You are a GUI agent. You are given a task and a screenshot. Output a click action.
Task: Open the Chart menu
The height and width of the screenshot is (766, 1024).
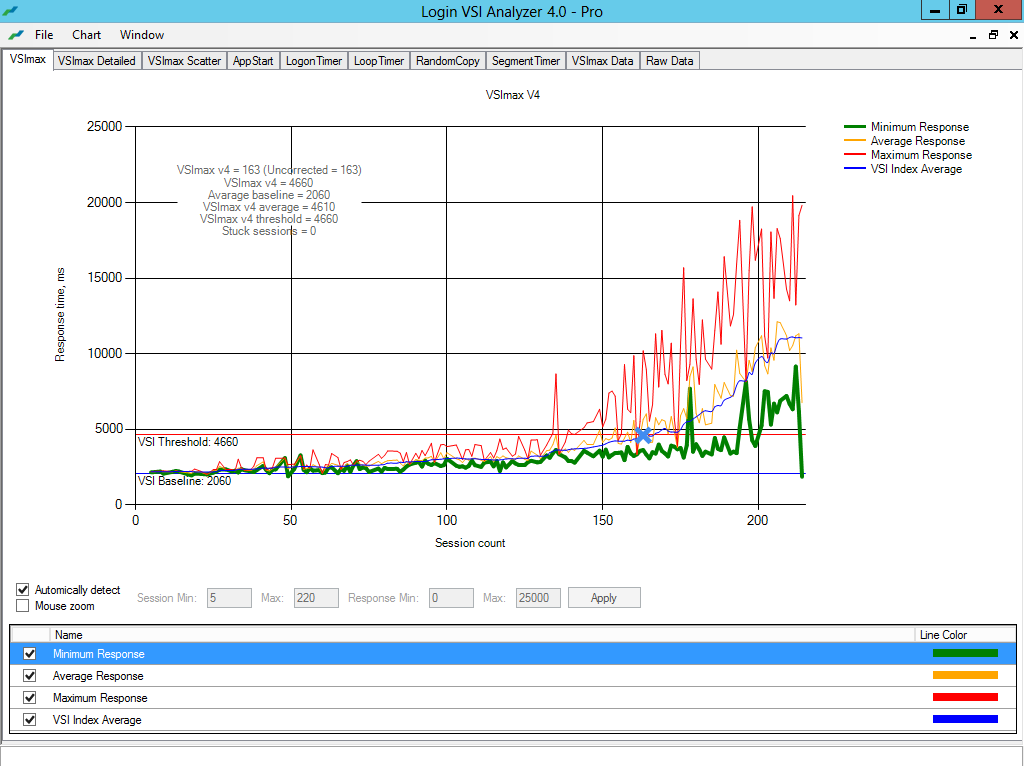point(86,35)
